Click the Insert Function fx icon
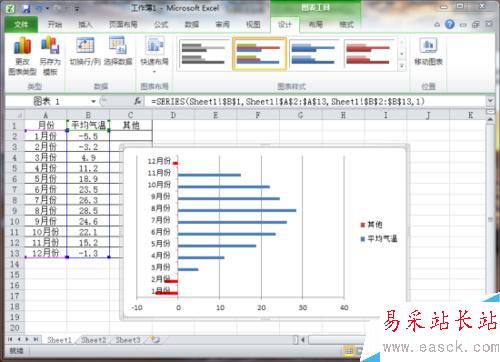The image size is (500, 362). (137, 101)
